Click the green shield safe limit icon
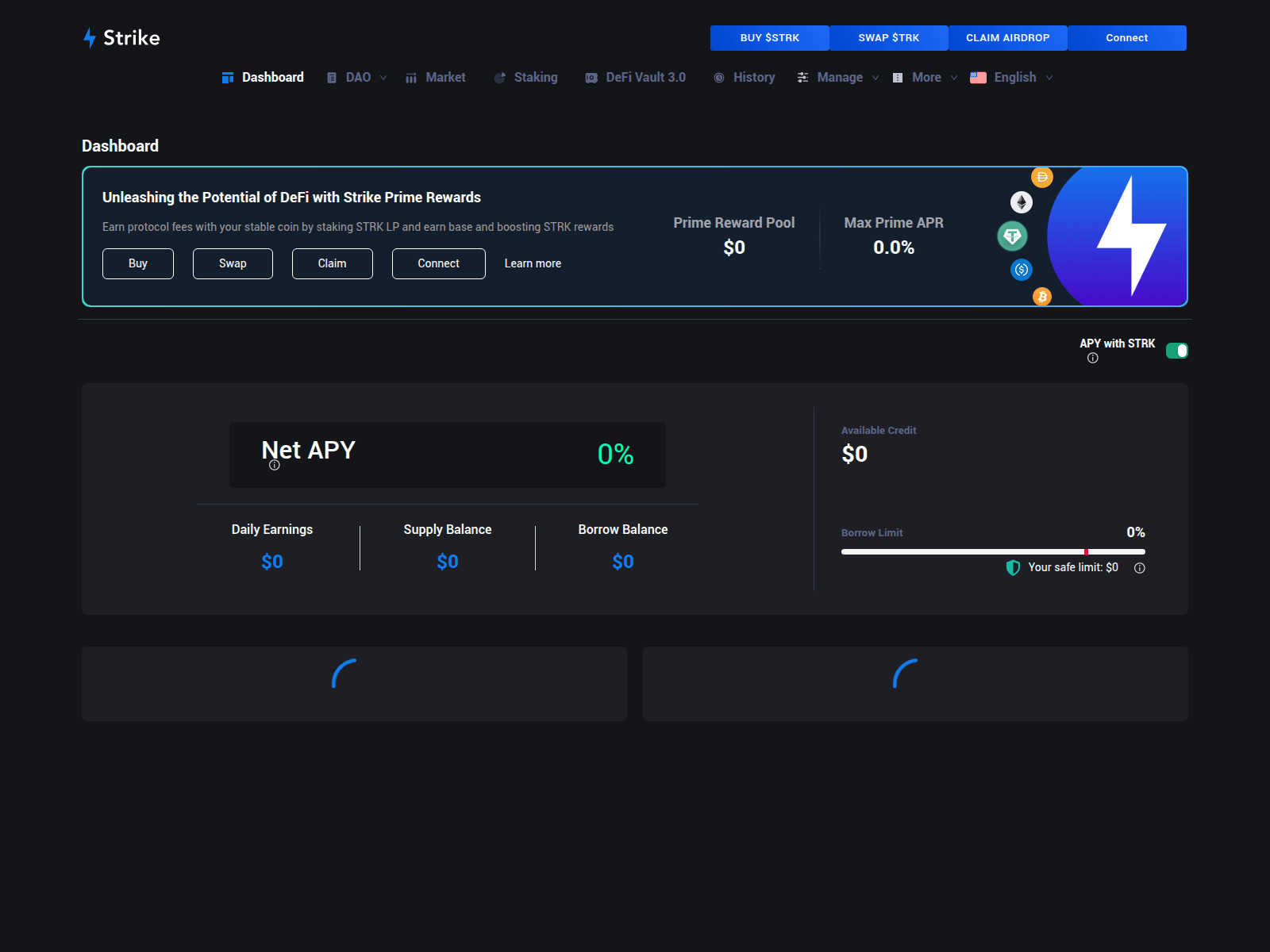 pos(1013,567)
